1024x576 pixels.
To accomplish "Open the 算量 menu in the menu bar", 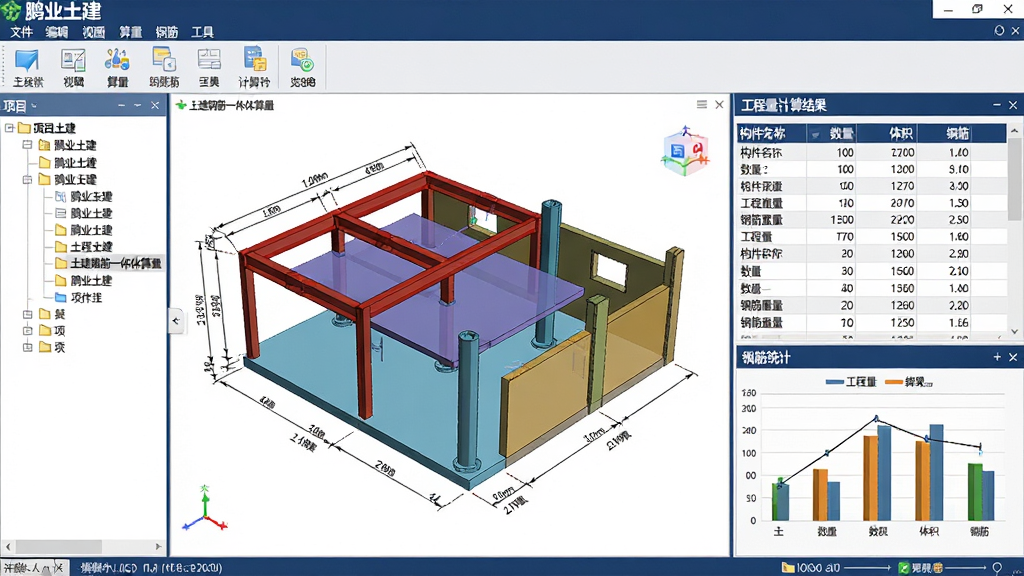I will 130,32.
